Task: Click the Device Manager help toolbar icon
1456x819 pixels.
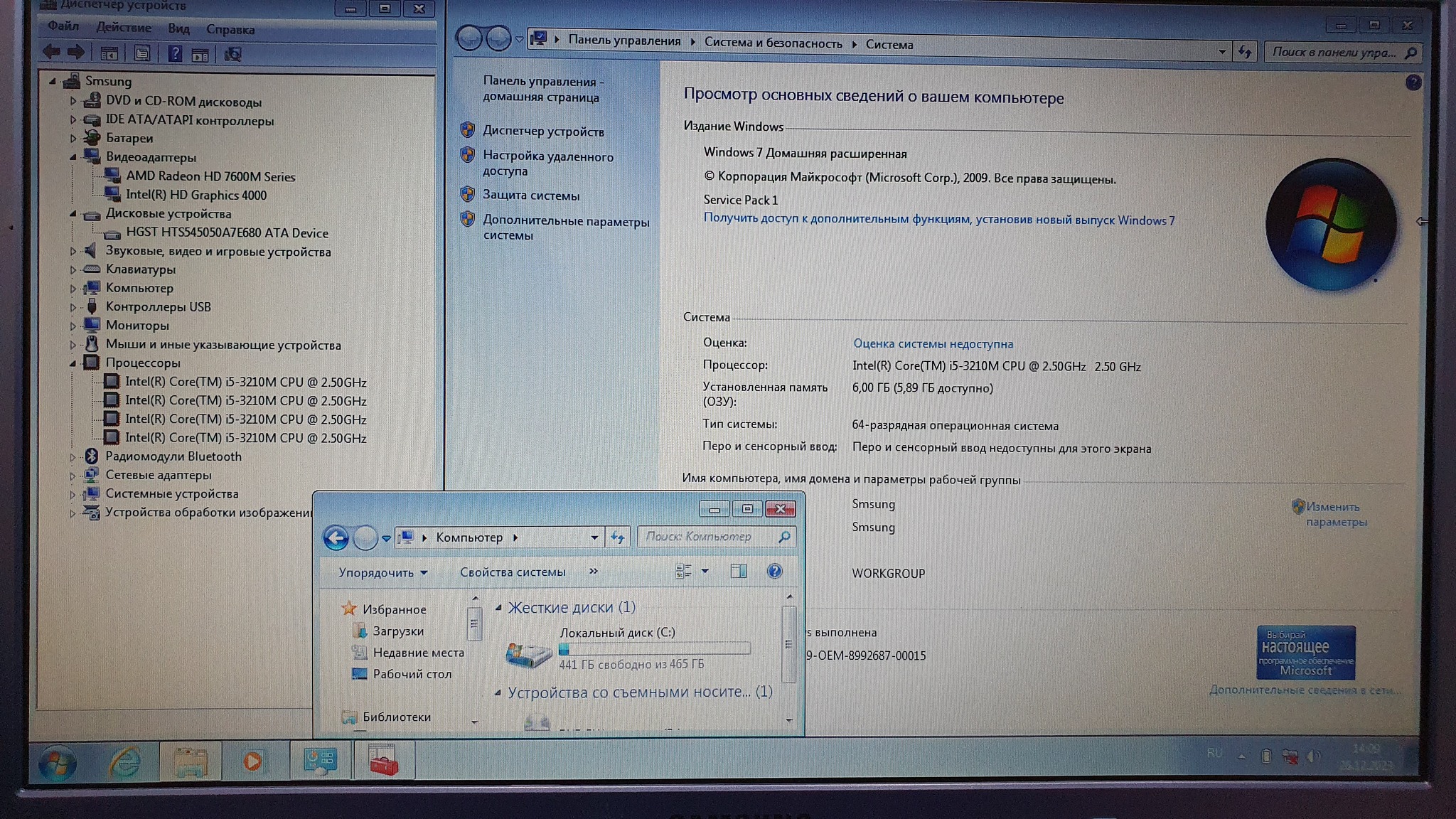Action: pyautogui.click(x=175, y=54)
